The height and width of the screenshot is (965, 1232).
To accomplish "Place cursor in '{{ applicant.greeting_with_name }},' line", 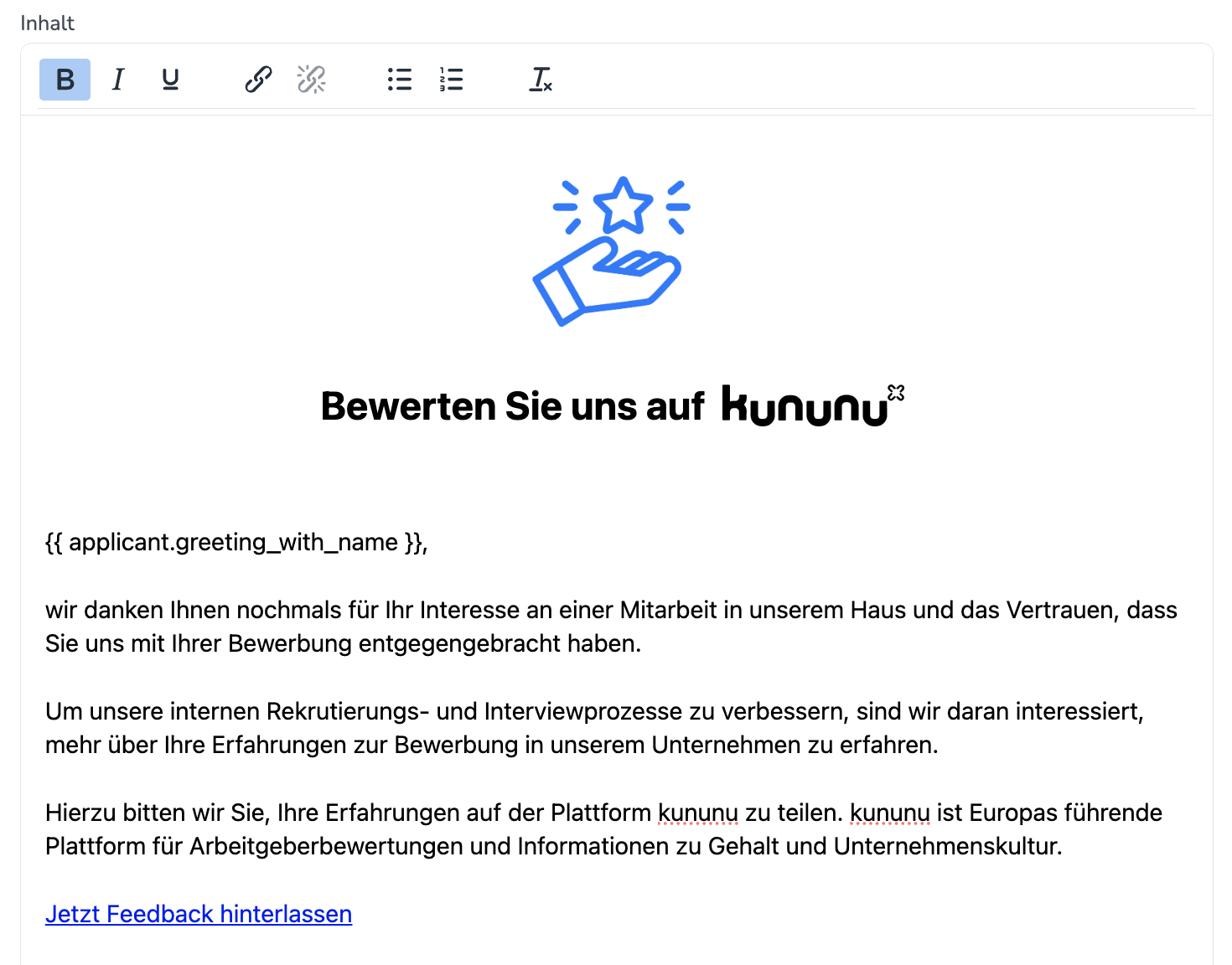I will coord(236,543).
